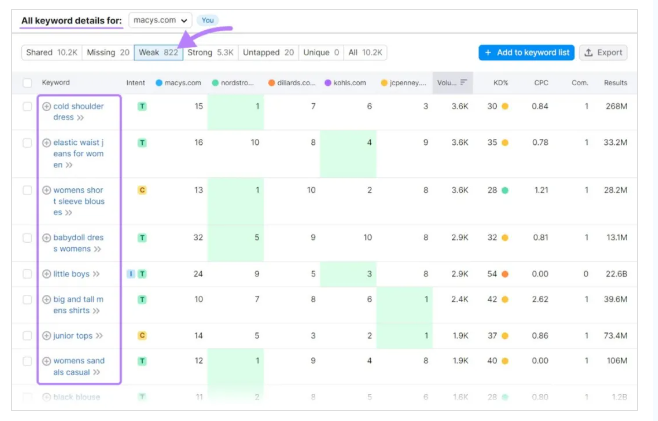658x421 pixels.
Task: Click plus icon beside elastic waist jeans keyword
Action: click(47, 143)
